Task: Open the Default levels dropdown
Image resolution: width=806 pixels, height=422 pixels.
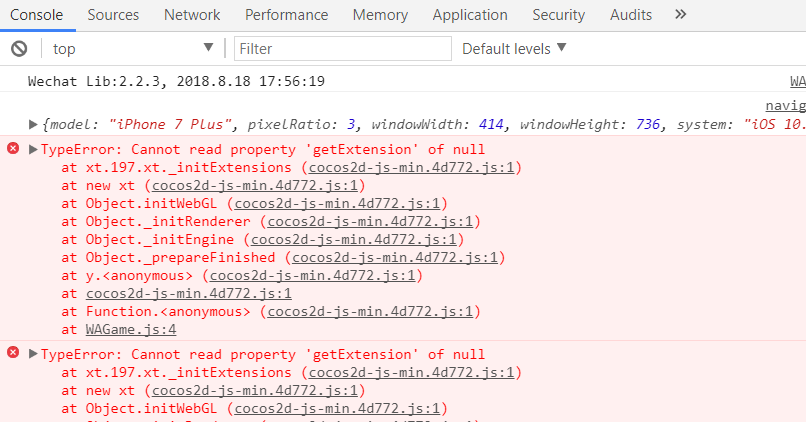Action: [514, 49]
